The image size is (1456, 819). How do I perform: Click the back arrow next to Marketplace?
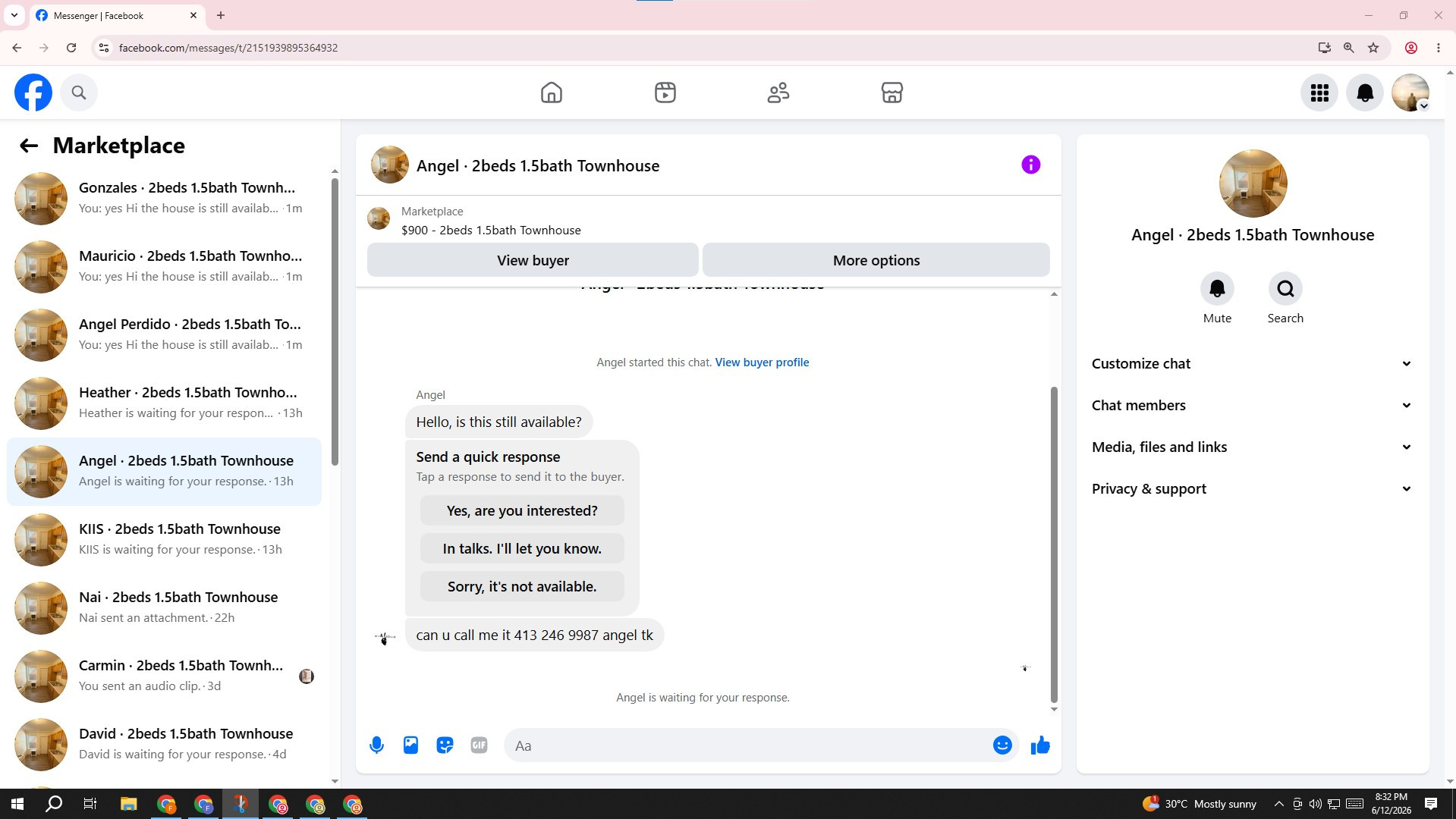pyautogui.click(x=29, y=146)
